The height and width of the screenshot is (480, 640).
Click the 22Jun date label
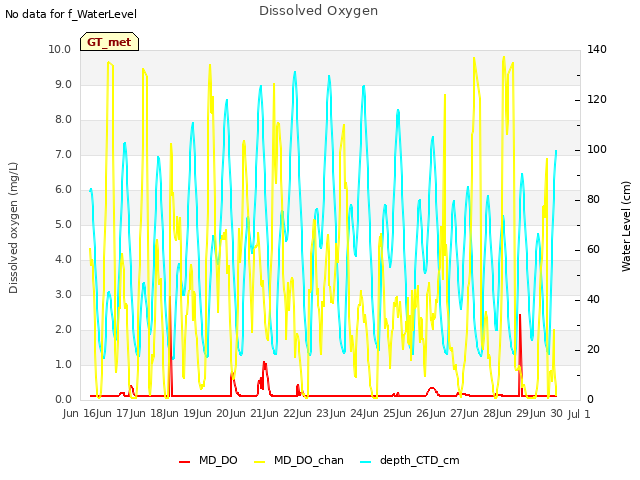coord(298,413)
